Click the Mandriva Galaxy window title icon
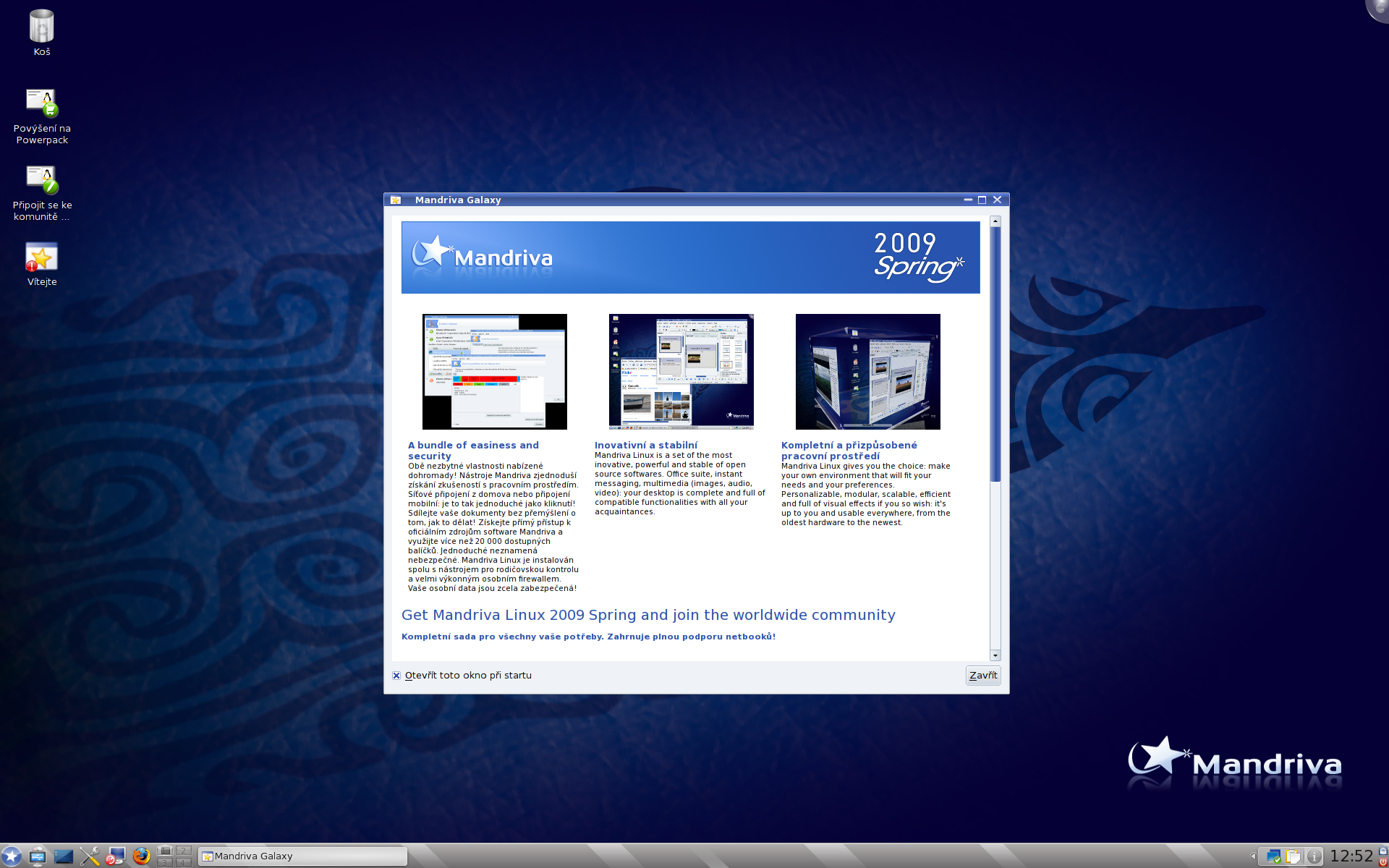 click(x=396, y=200)
